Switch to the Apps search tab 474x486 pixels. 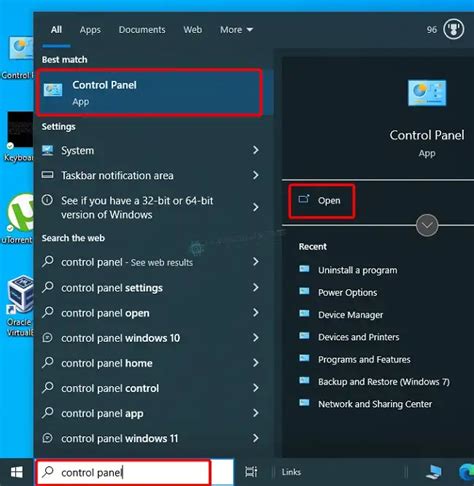[x=90, y=30]
